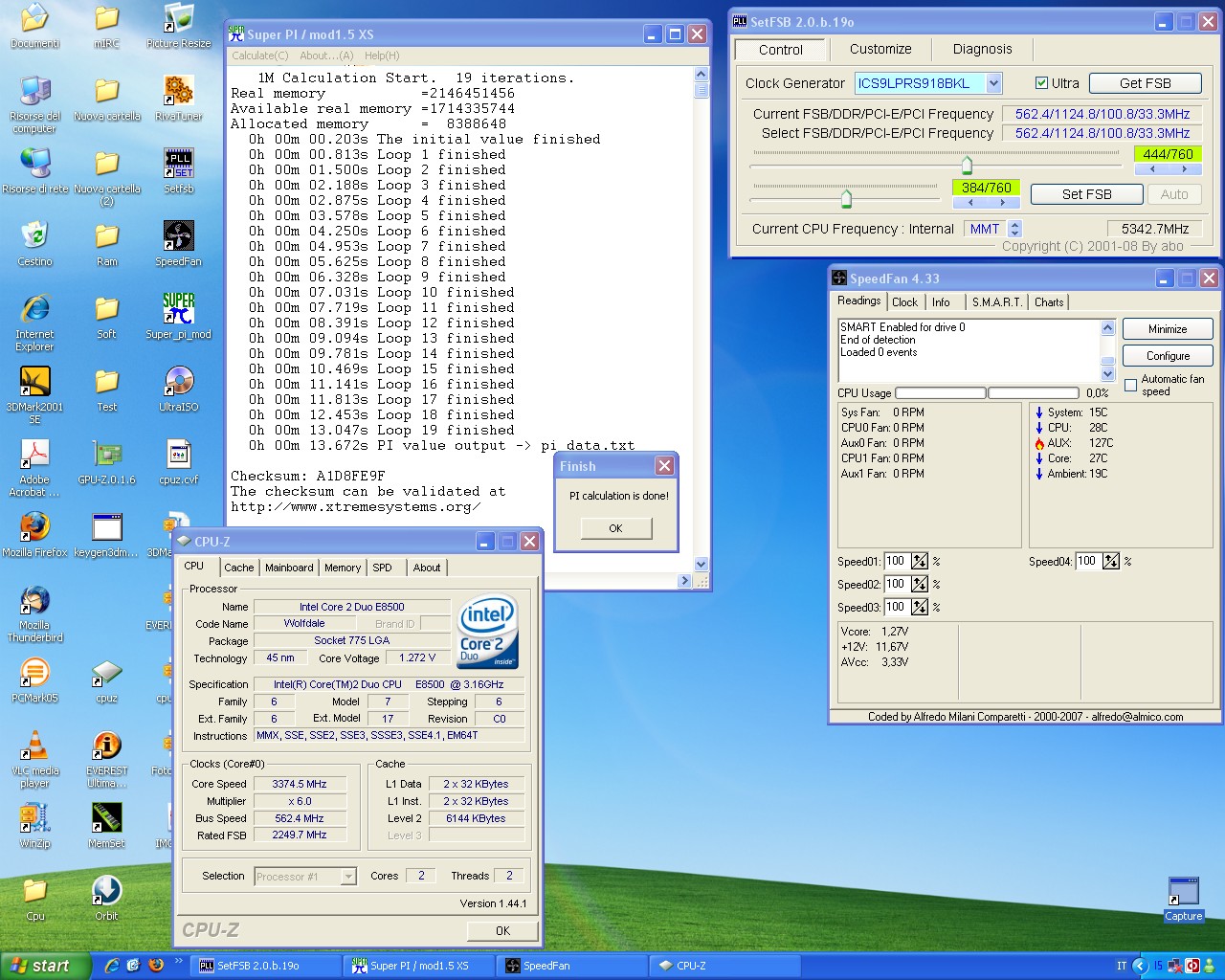Adjust the Speed03 spinner in SpeedFan
Image resolution: width=1225 pixels, height=980 pixels.
point(920,607)
